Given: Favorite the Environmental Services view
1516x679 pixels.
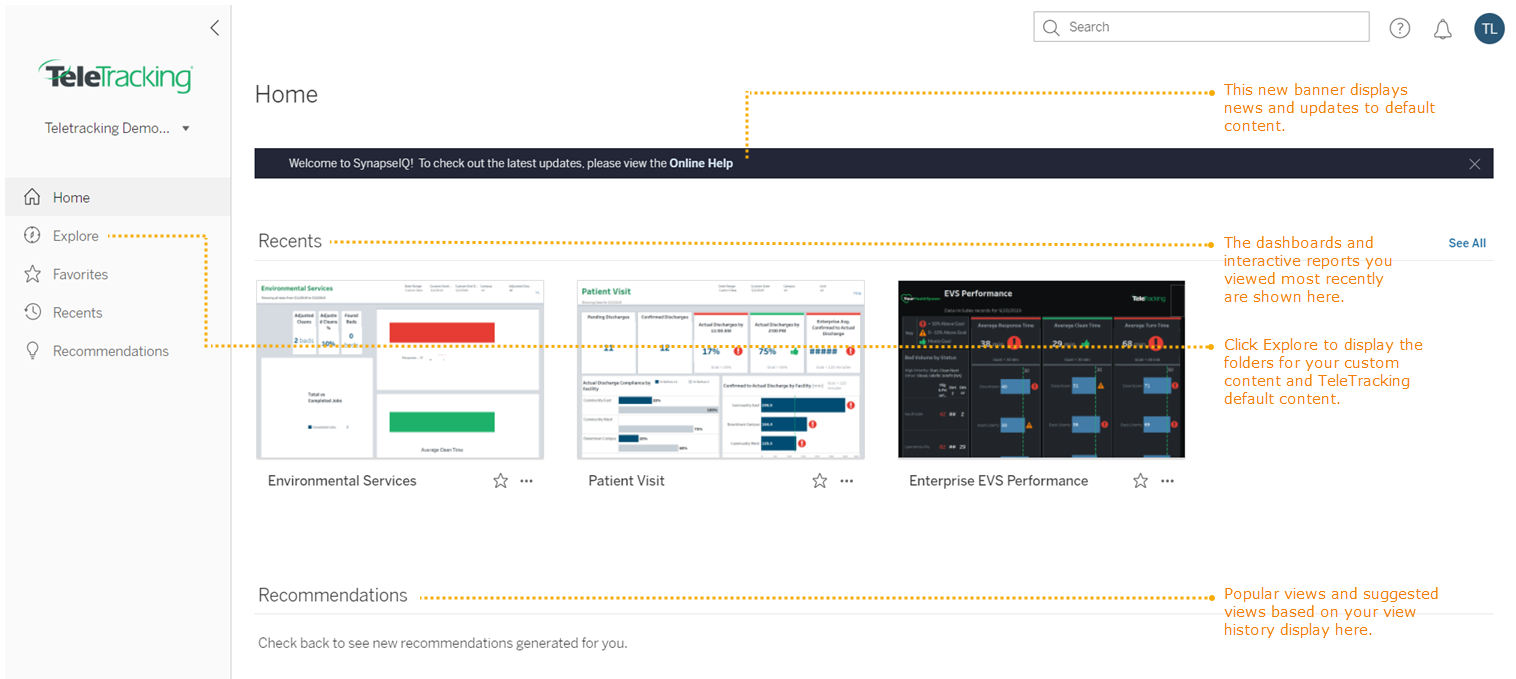Looking at the screenshot, I should (500, 481).
